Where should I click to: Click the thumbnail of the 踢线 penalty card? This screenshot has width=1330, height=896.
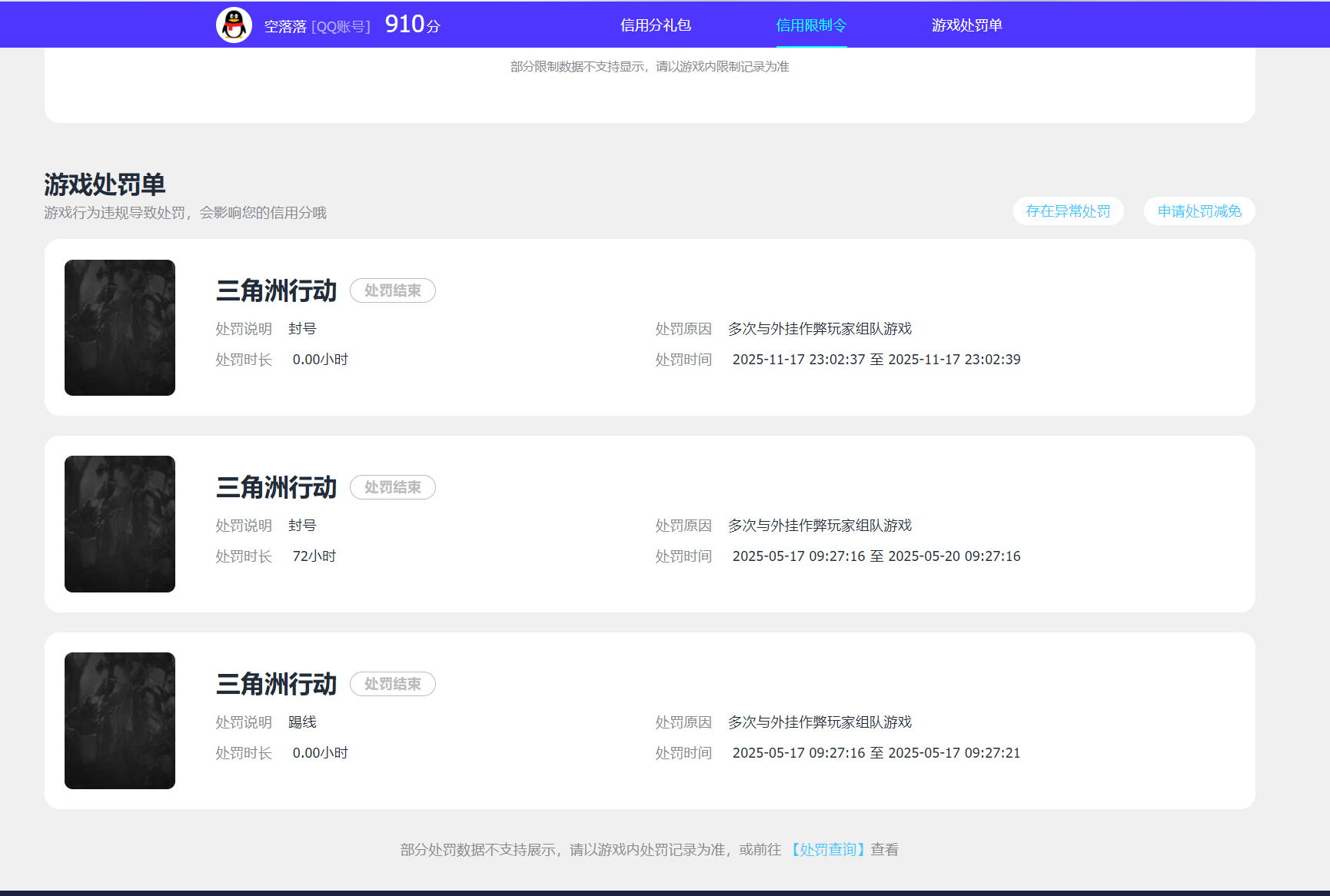[x=120, y=721]
